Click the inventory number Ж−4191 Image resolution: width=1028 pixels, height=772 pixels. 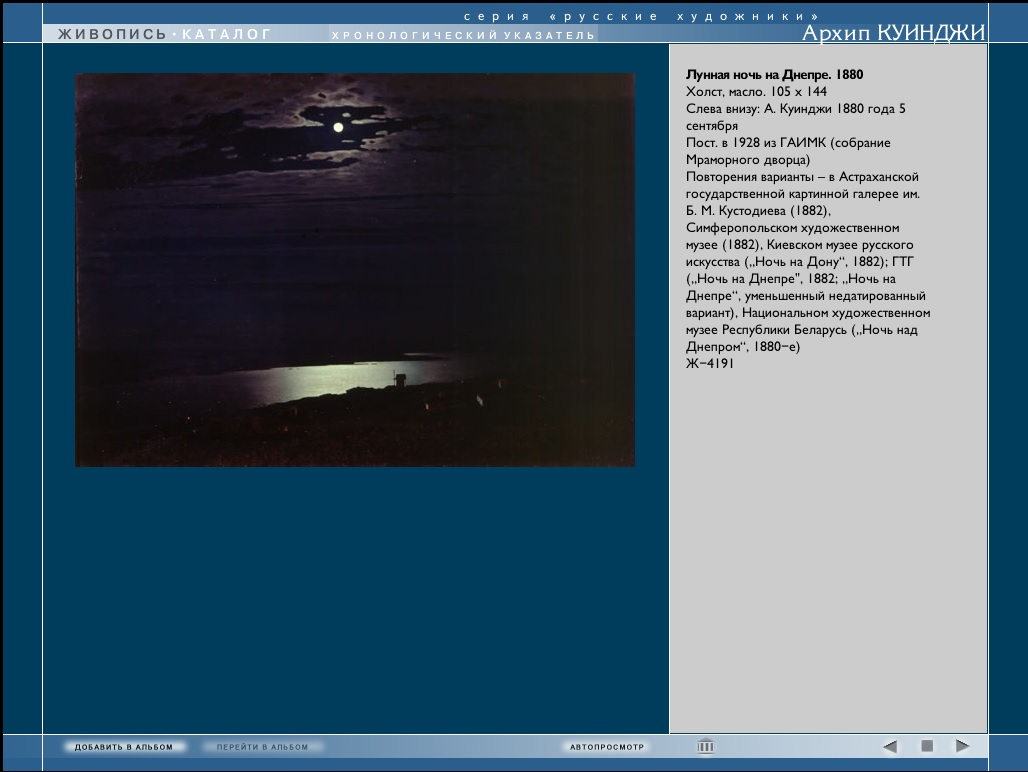[710, 364]
